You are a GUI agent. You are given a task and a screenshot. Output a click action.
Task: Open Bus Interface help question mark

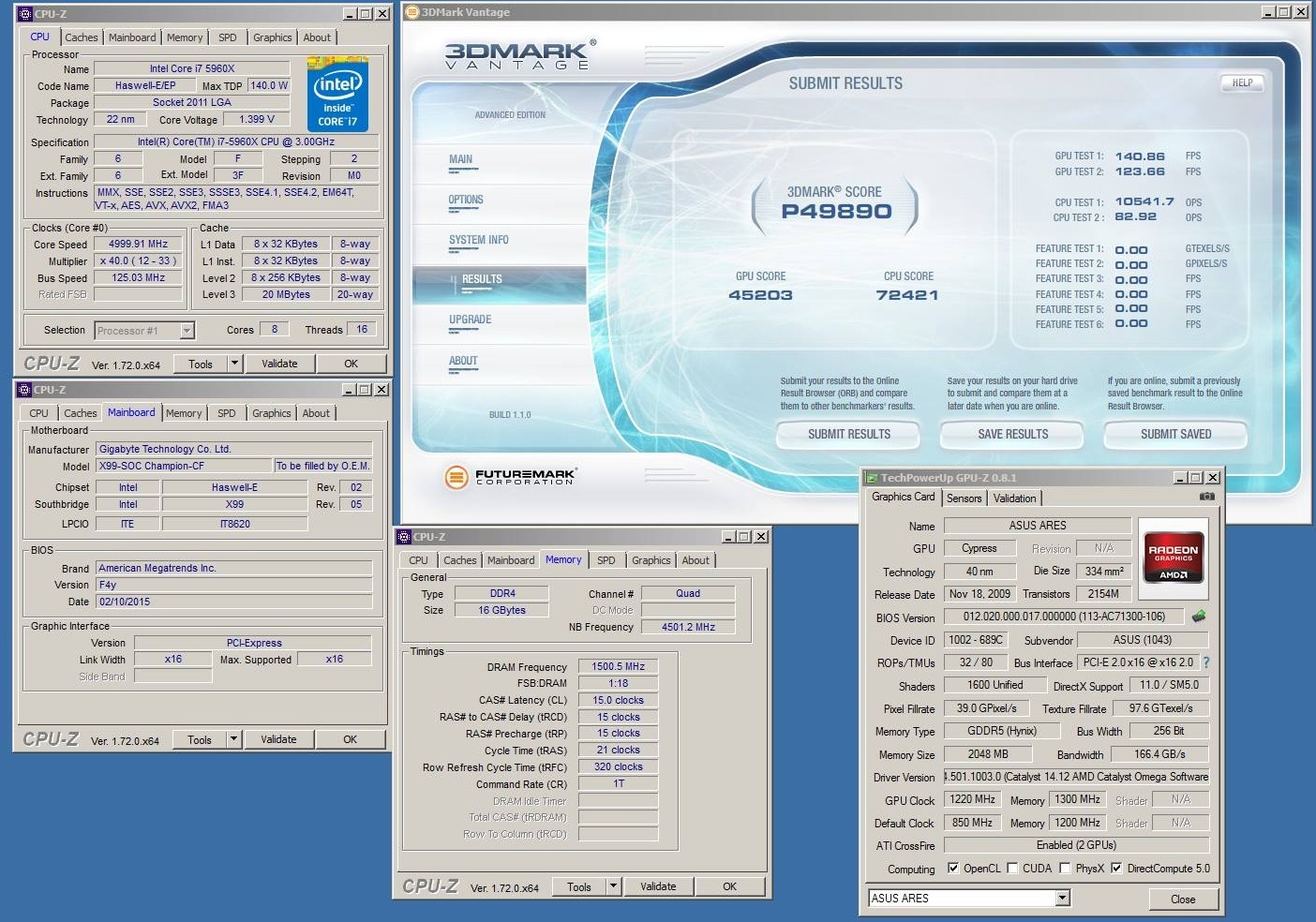click(x=1206, y=662)
